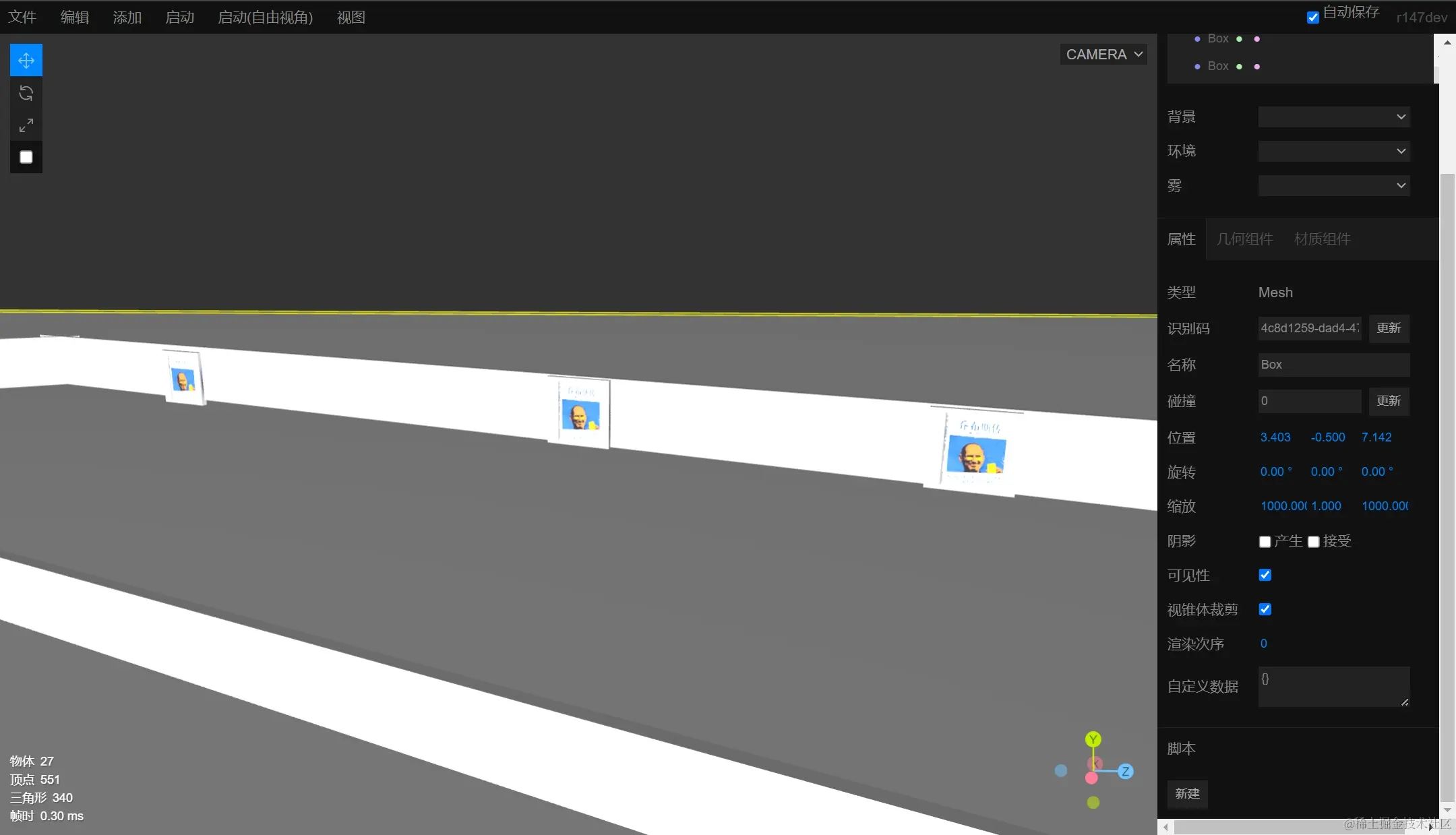This screenshot has width=1456, height=835.
Task: Toggle the local space checkbox in toolbar
Action: point(26,157)
